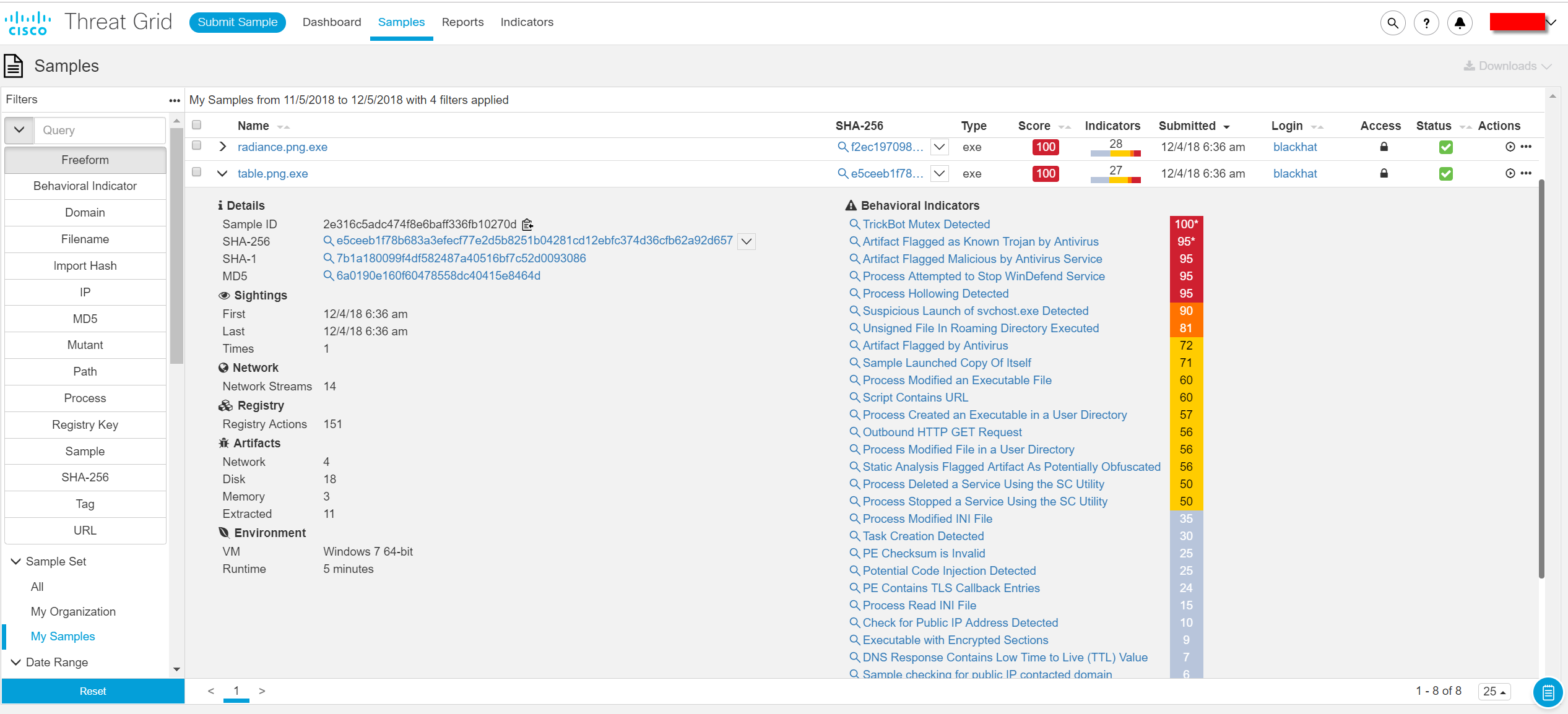The height and width of the screenshot is (714, 1568).
Task: Open the ellipsis actions for radiance.png.exe
Action: pos(1527,147)
